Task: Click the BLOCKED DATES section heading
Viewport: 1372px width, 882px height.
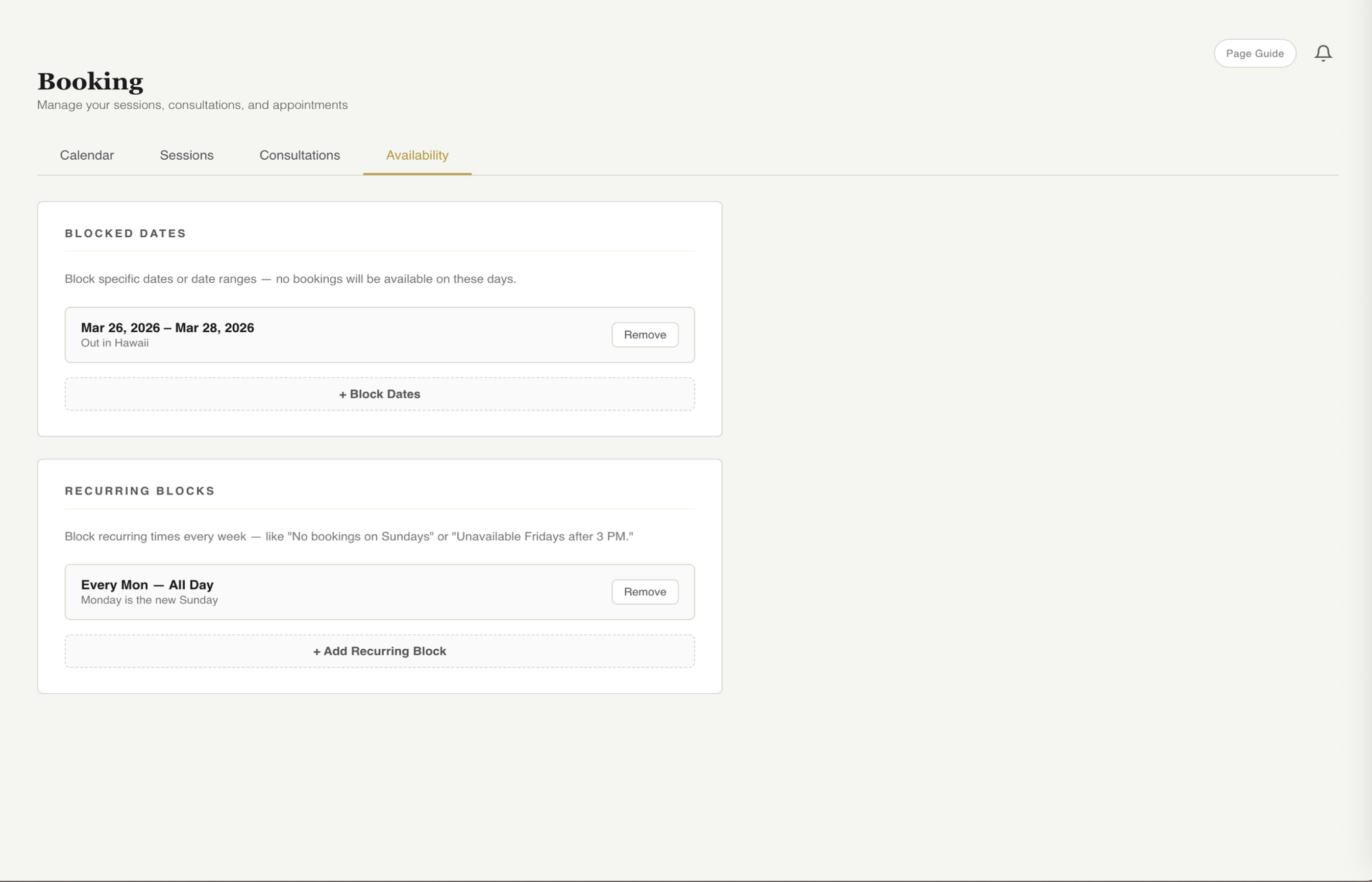Action: pos(125,233)
